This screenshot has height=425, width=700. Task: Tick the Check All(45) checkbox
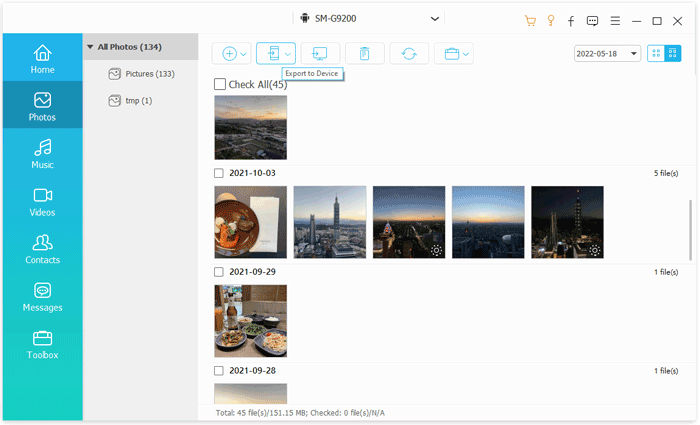pos(220,85)
